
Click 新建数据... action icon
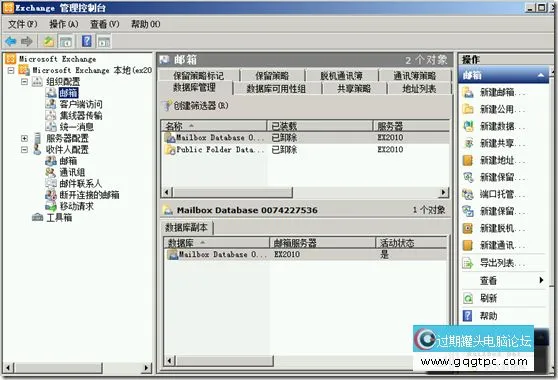468,126
